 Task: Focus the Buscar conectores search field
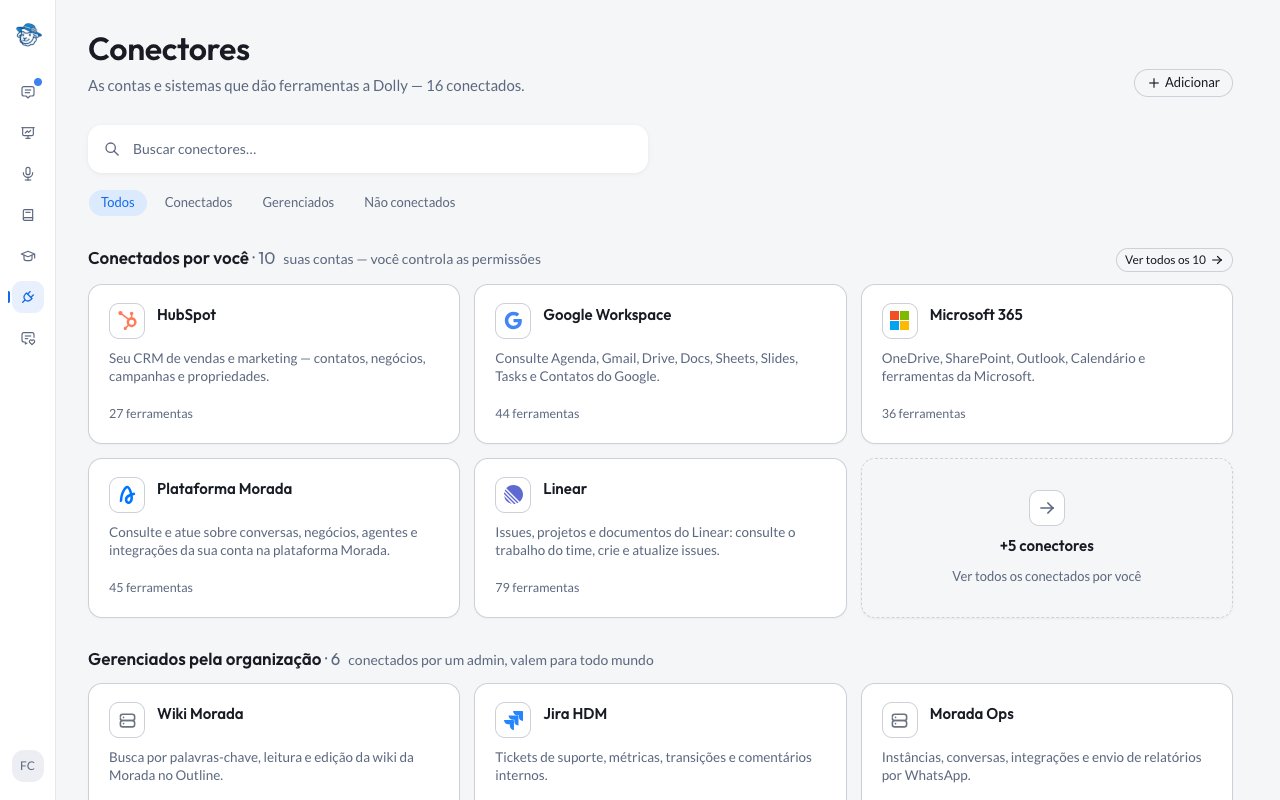click(x=368, y=149)
